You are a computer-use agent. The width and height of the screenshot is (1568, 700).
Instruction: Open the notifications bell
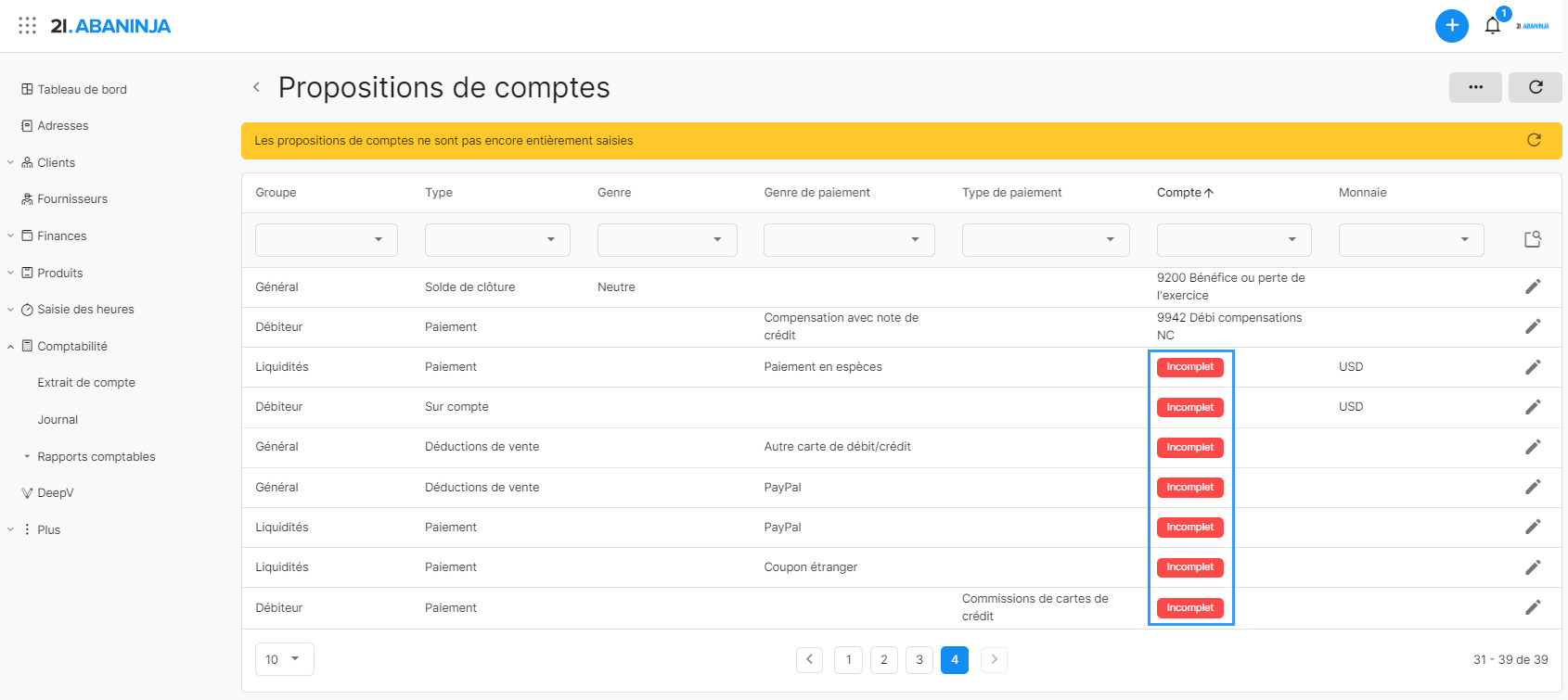(x=1492, y=26)
